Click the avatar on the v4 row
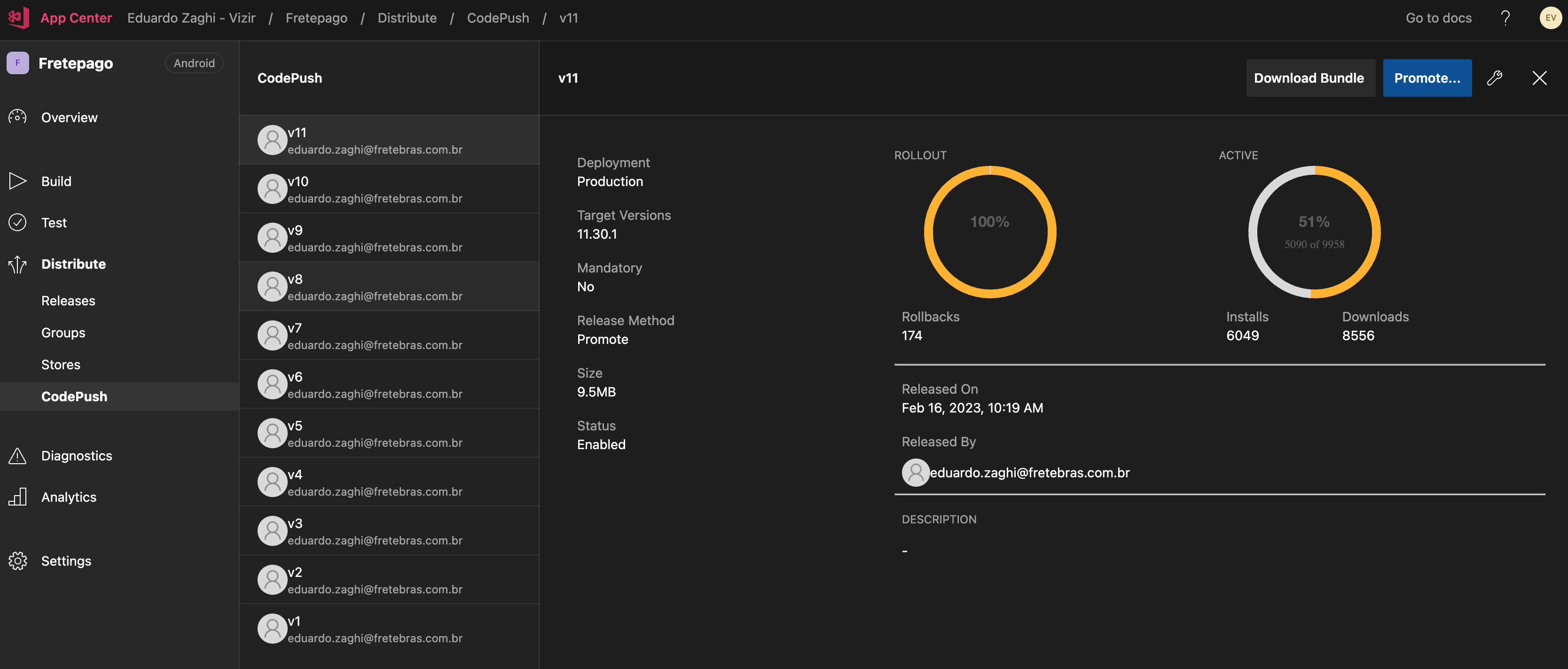 (272, 482)
